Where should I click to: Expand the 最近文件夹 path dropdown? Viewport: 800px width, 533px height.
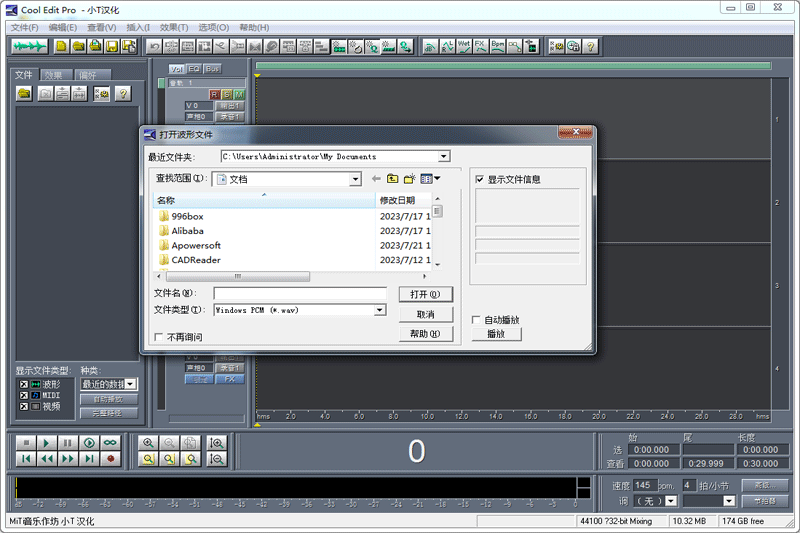pyautogui.click(x=444, y=156)
